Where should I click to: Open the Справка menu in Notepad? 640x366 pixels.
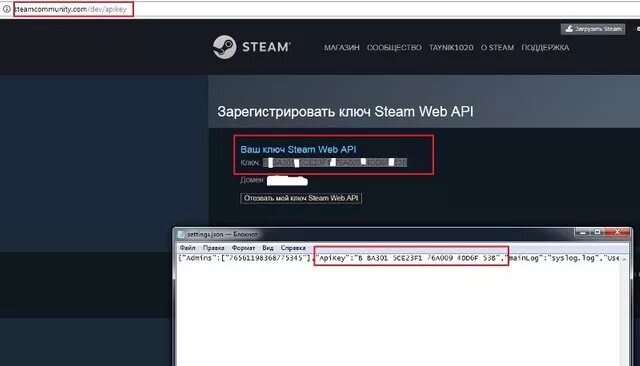pos(293,248)
